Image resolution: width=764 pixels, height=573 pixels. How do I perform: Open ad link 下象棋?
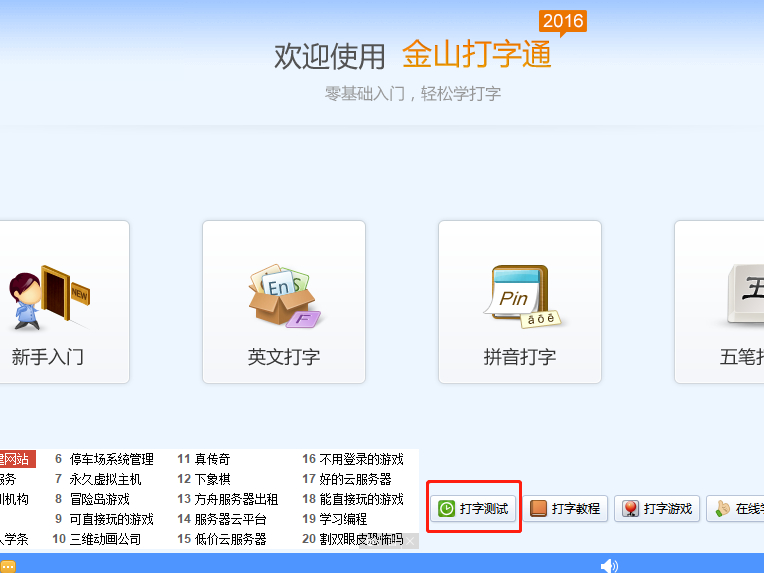212,479
